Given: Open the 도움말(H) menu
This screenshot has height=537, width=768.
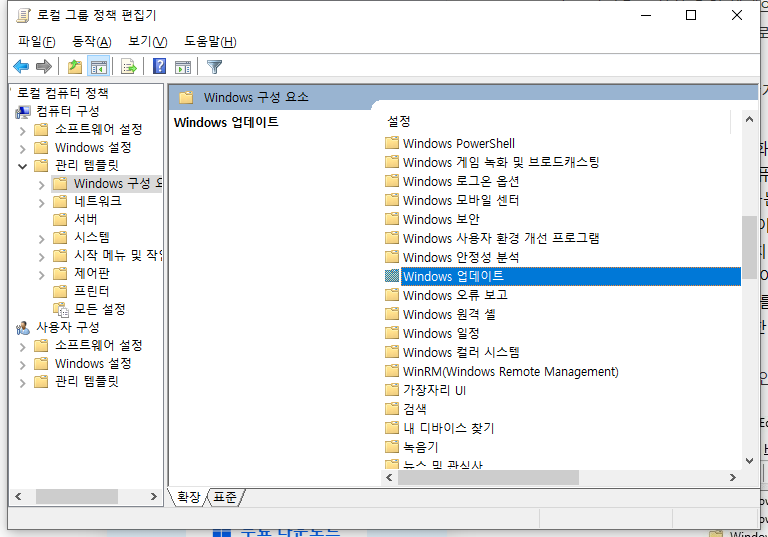Looking at the screenshot, I should (x=210, y=42).
